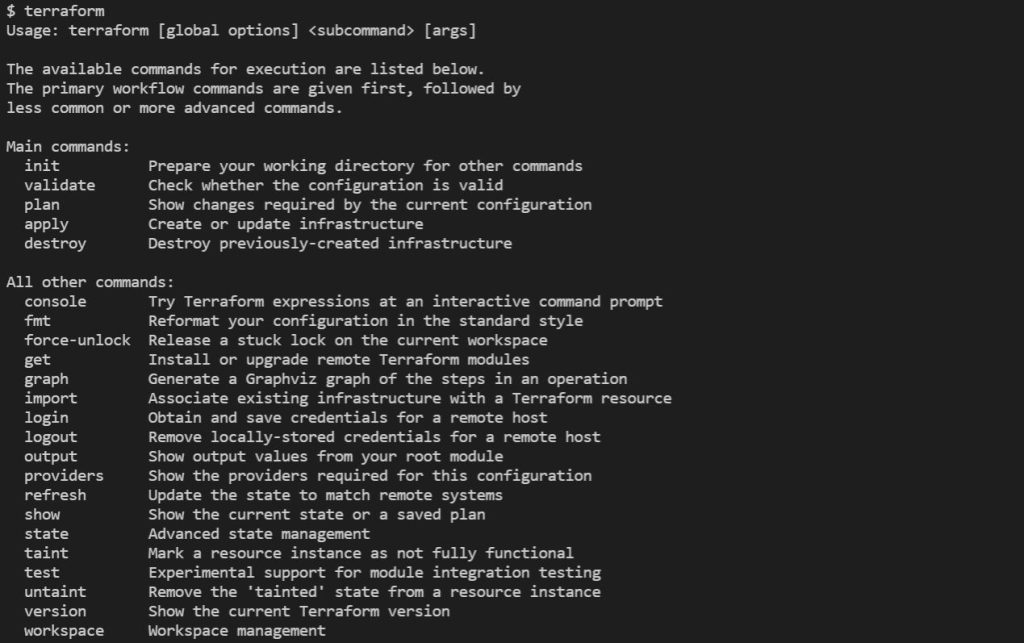Click the 'console' command name
This screenshot has height=643, width=1024.
point(56,301)
